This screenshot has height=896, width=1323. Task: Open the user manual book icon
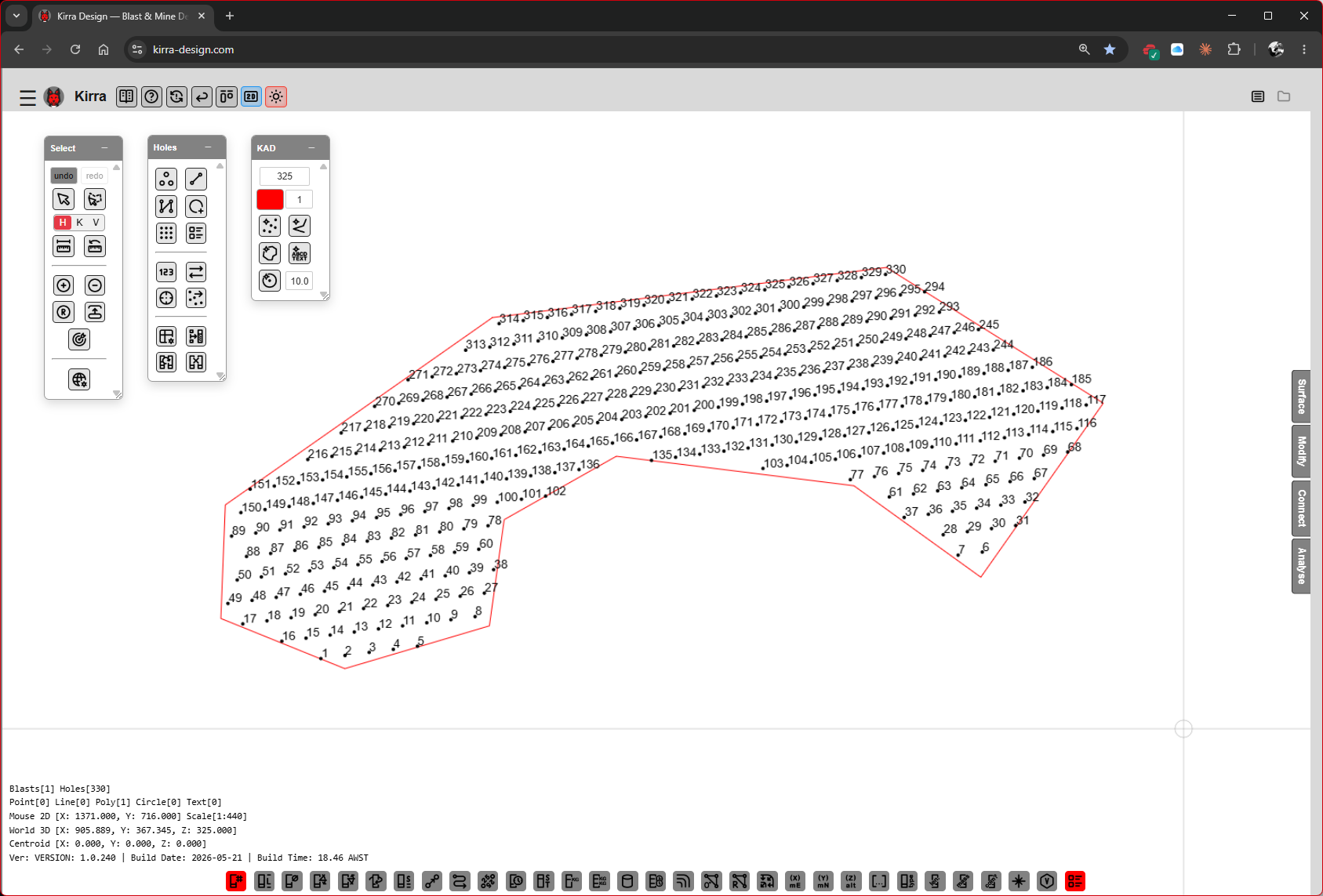coord(126,96)
